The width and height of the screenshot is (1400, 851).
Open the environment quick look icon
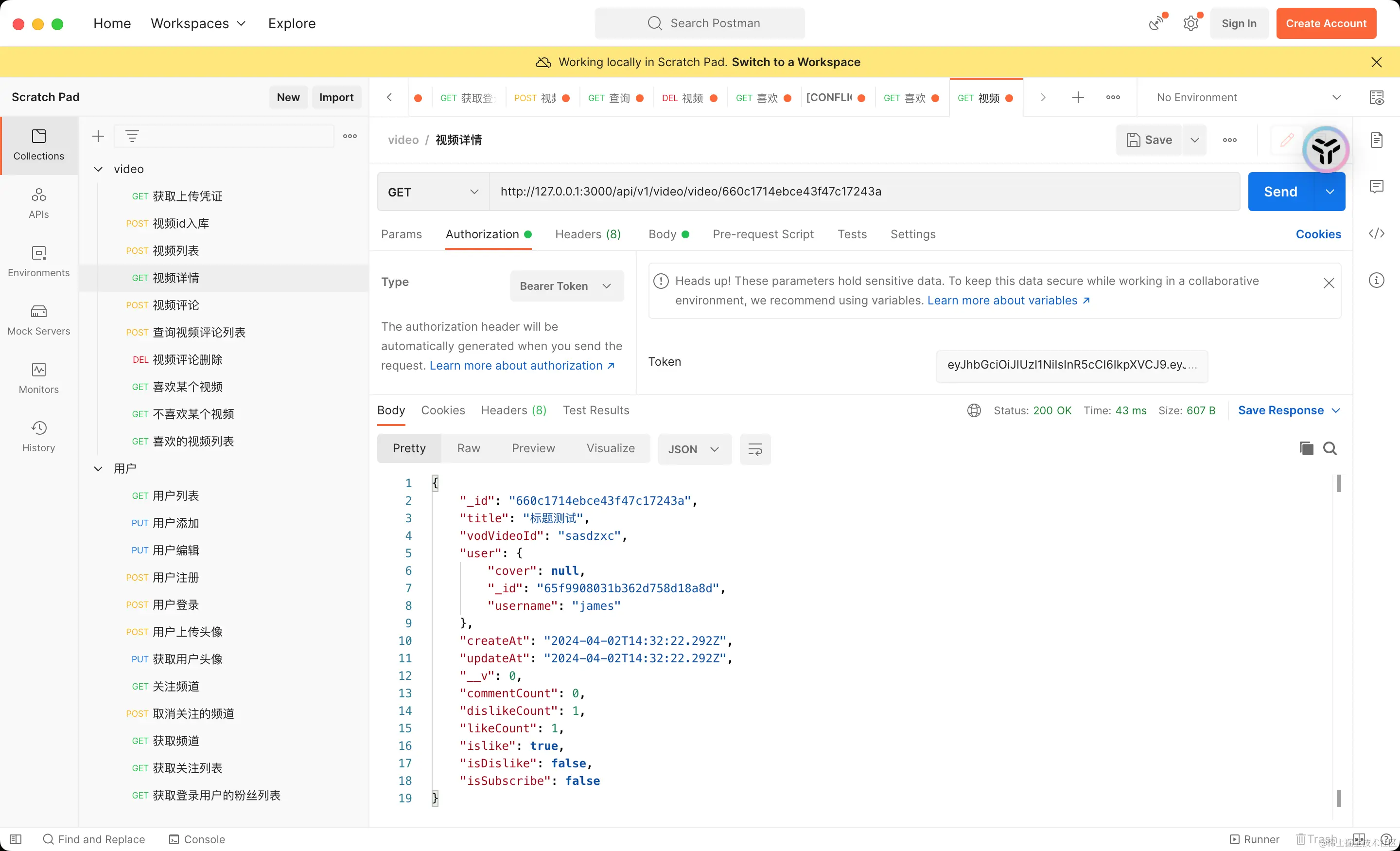point(1376,97)
